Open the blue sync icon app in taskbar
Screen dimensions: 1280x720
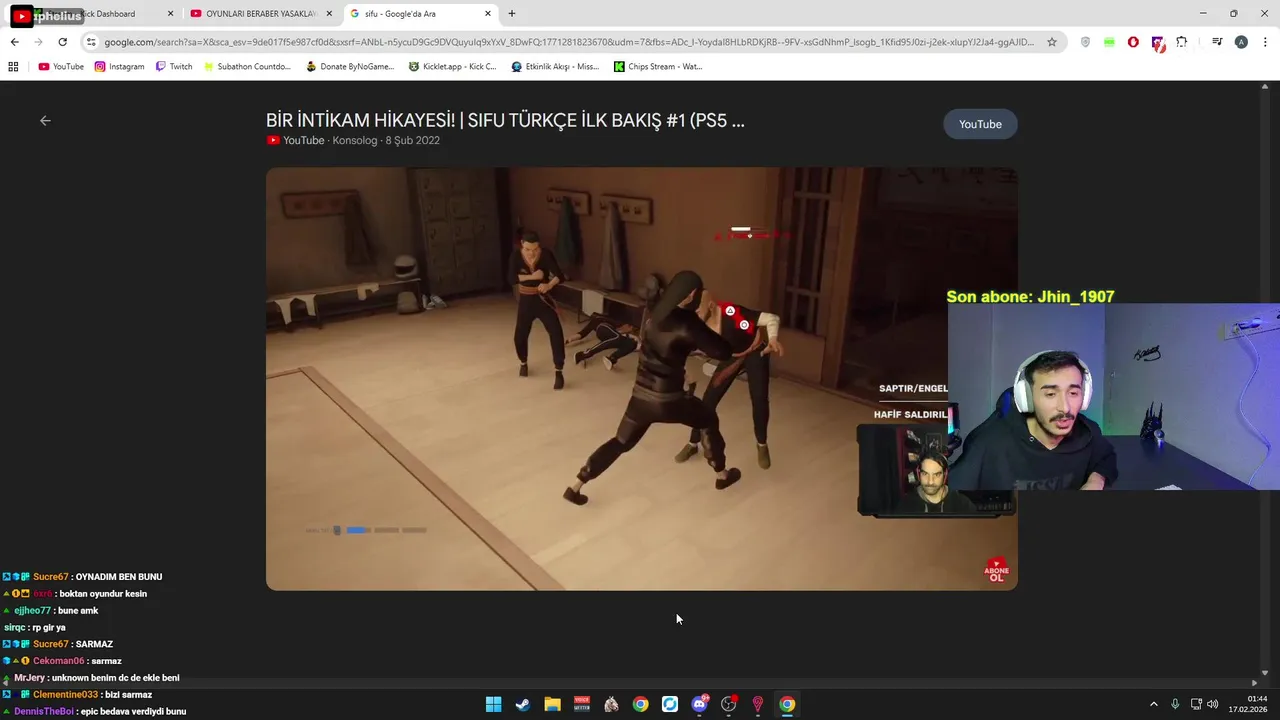click(x=670, y=704)
